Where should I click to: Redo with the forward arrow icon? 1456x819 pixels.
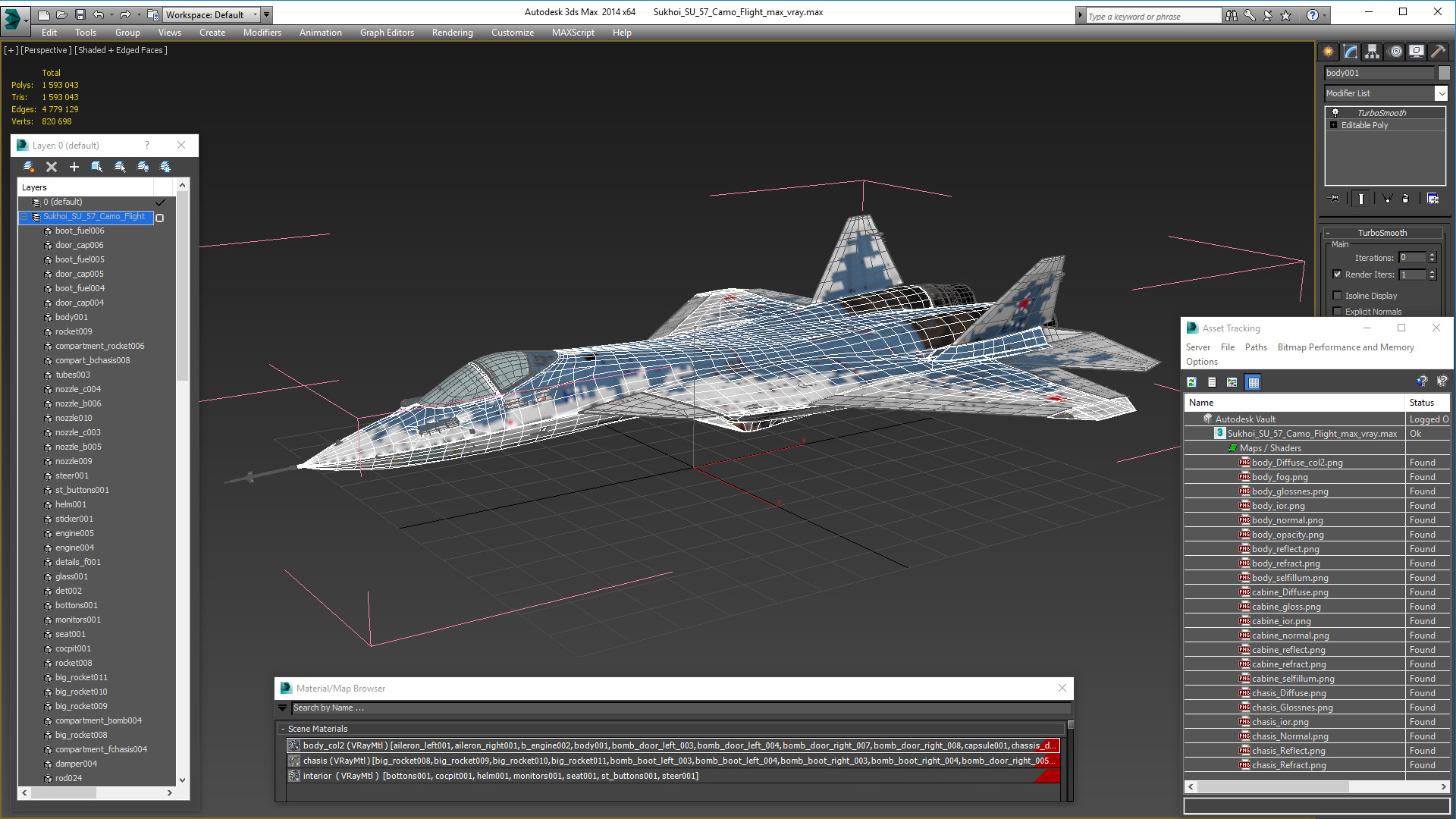124,14
